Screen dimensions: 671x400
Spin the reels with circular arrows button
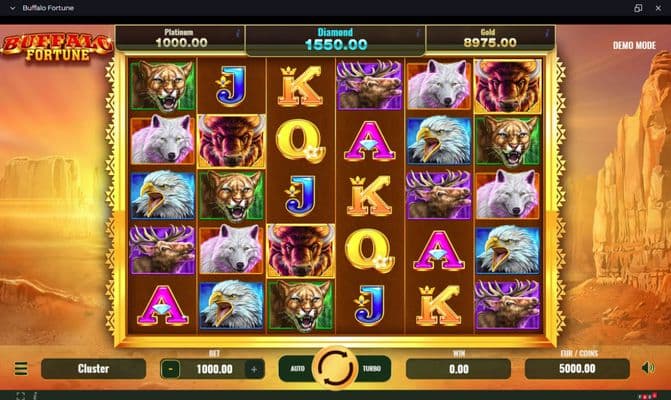click(x=336, y=368)
